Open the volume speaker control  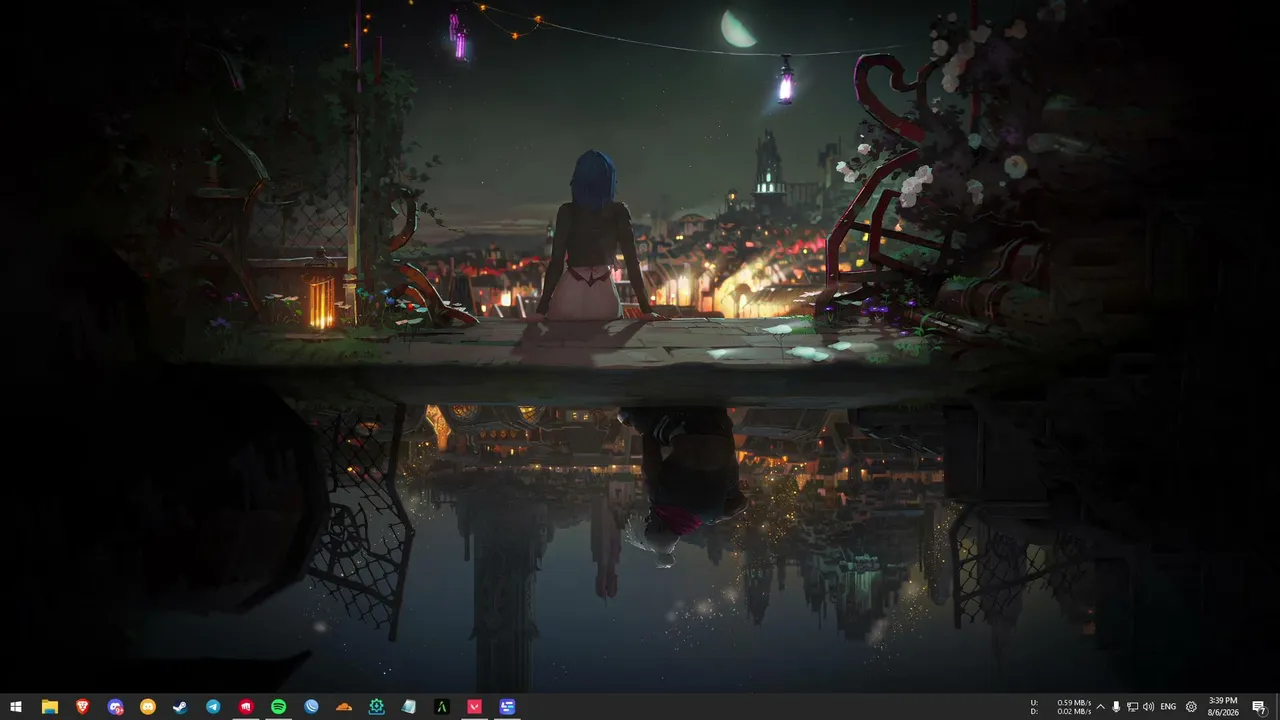click(x=1148, y=707)
